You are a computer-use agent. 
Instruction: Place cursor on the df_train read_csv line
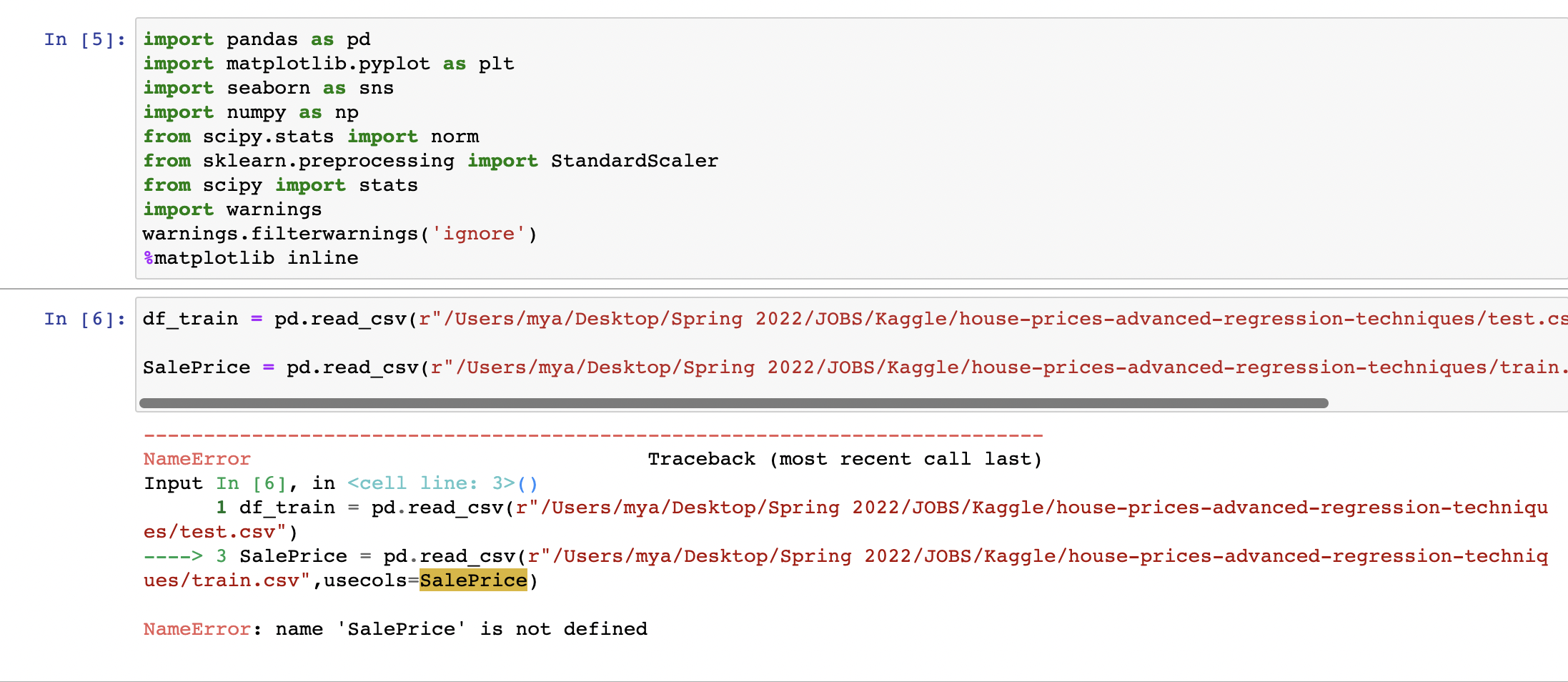(x=500, y=319)
